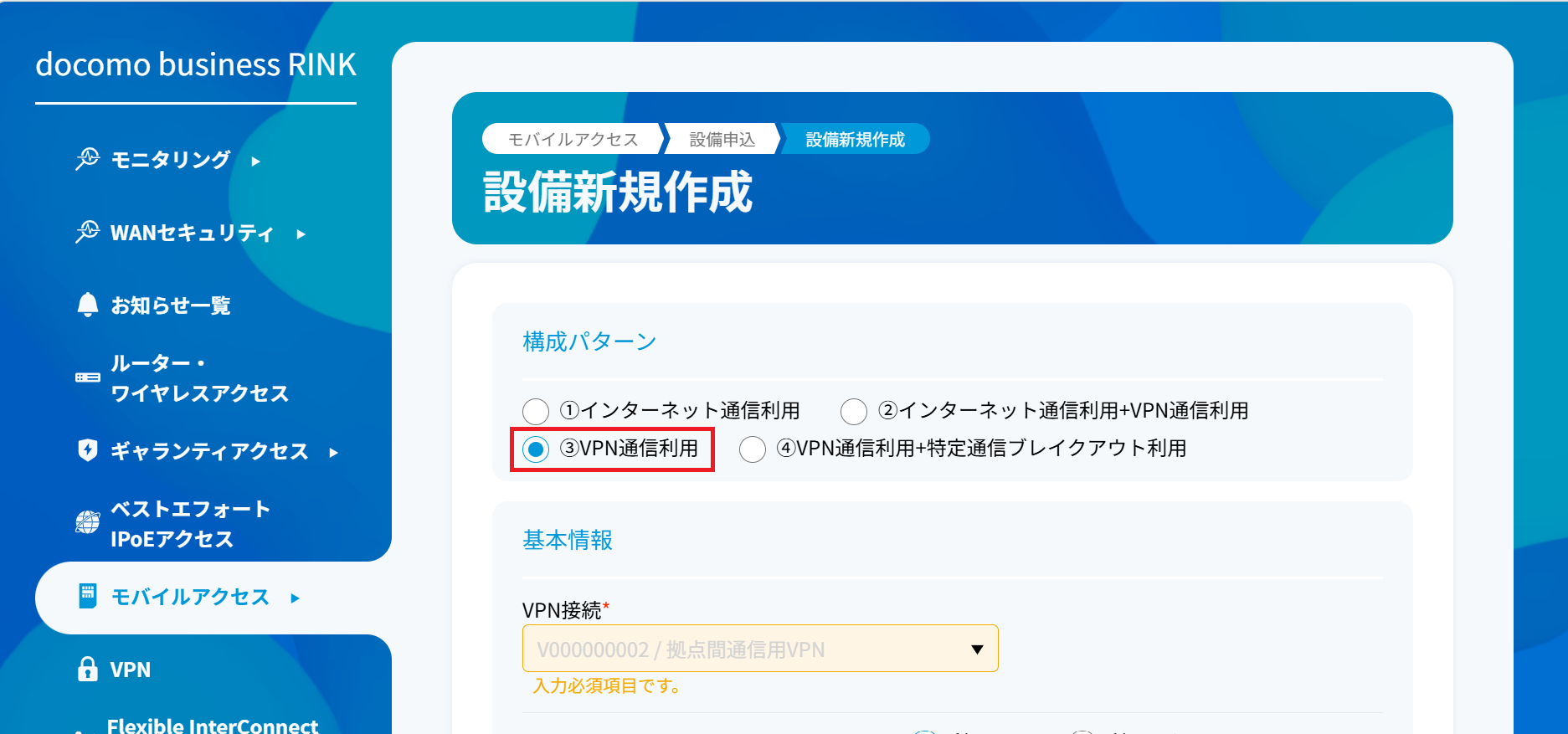Open ギャランティアクセス menu item
Screen dimensions: 1568x734
pyautogui.click(x=209, y=451)
